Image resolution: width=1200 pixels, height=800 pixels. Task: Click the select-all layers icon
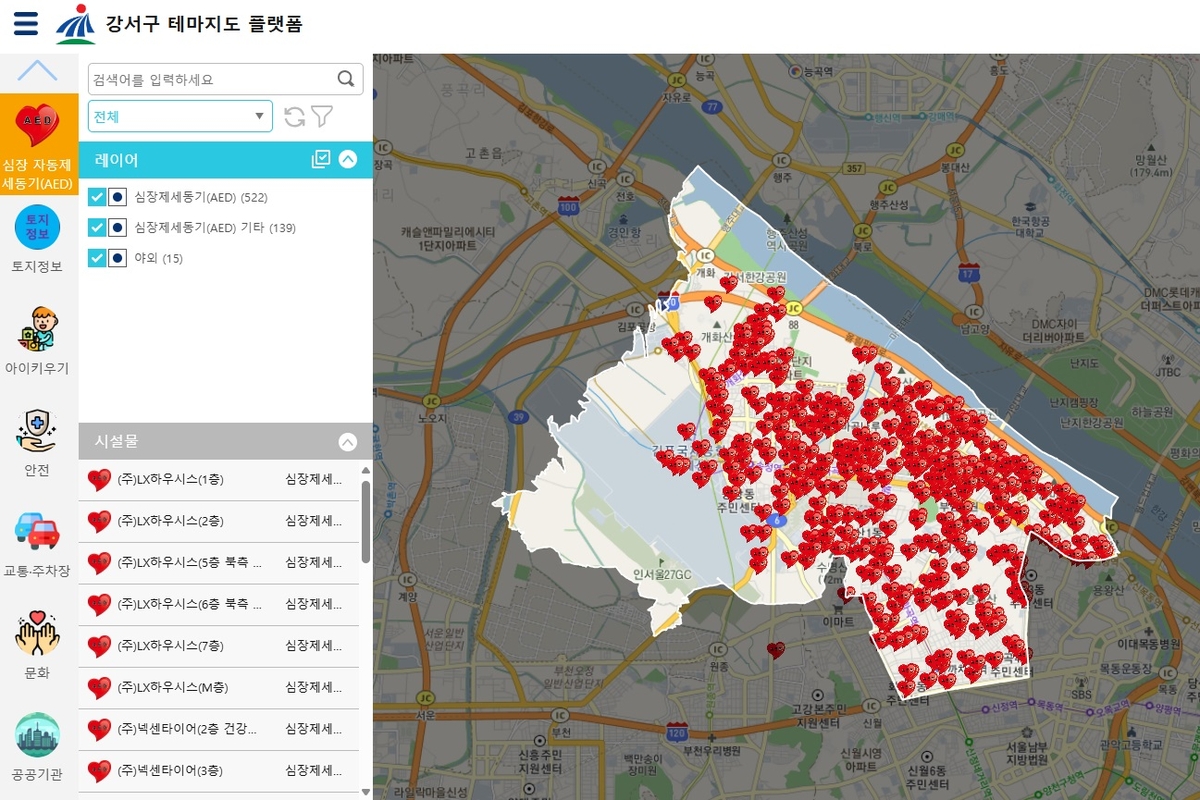tap(321, 159)
